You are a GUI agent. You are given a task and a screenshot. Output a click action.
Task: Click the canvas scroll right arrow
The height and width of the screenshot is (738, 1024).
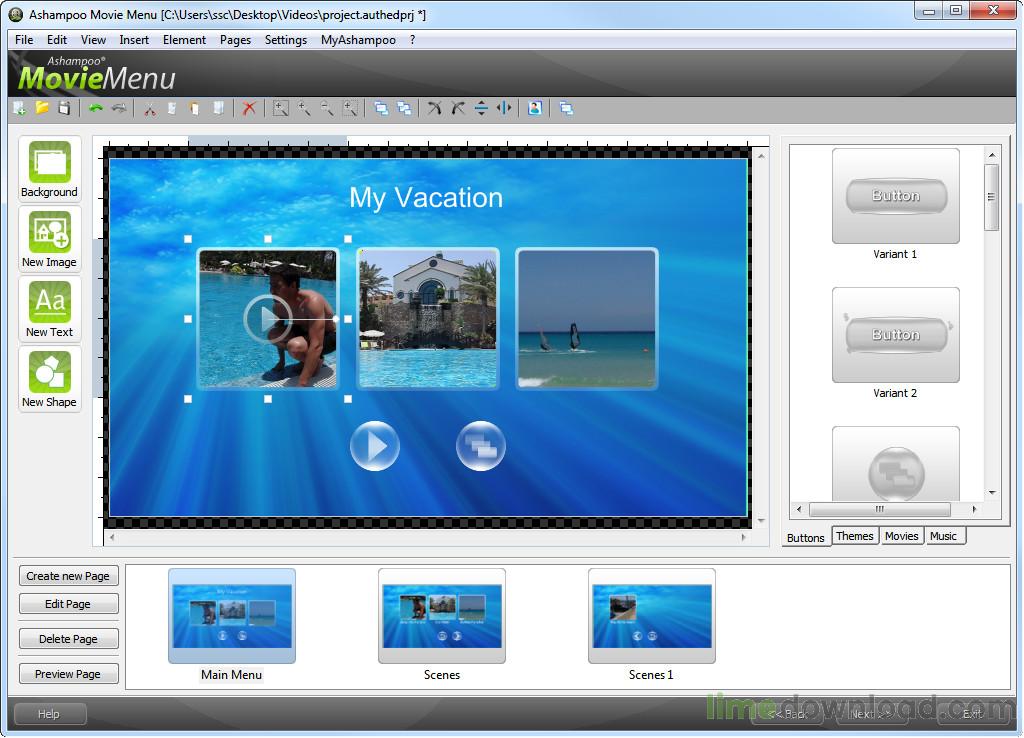pos(743,537)
